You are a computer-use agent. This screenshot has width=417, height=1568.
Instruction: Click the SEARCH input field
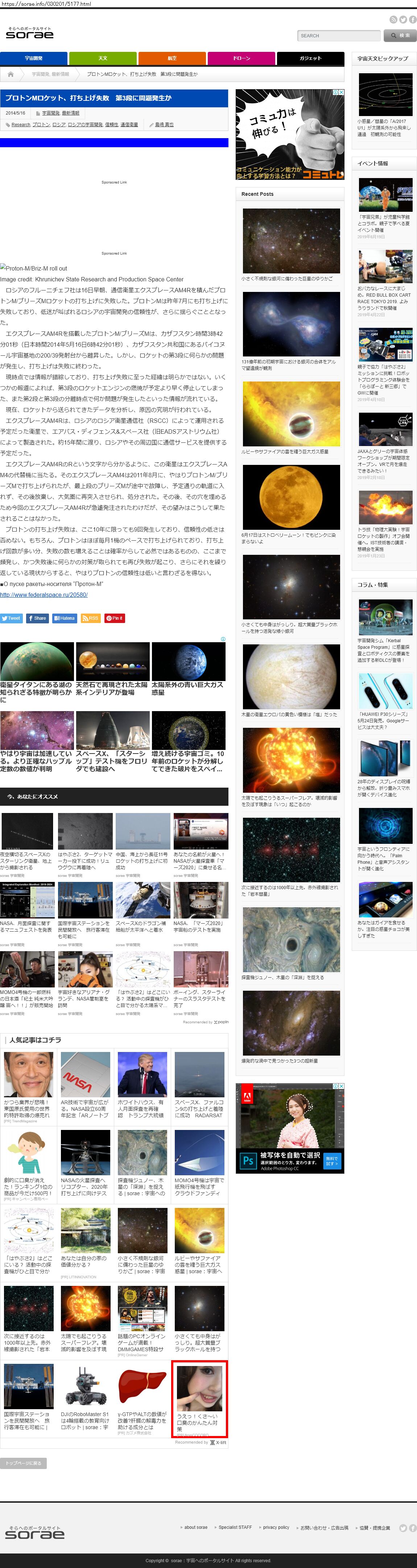(338, 36)
